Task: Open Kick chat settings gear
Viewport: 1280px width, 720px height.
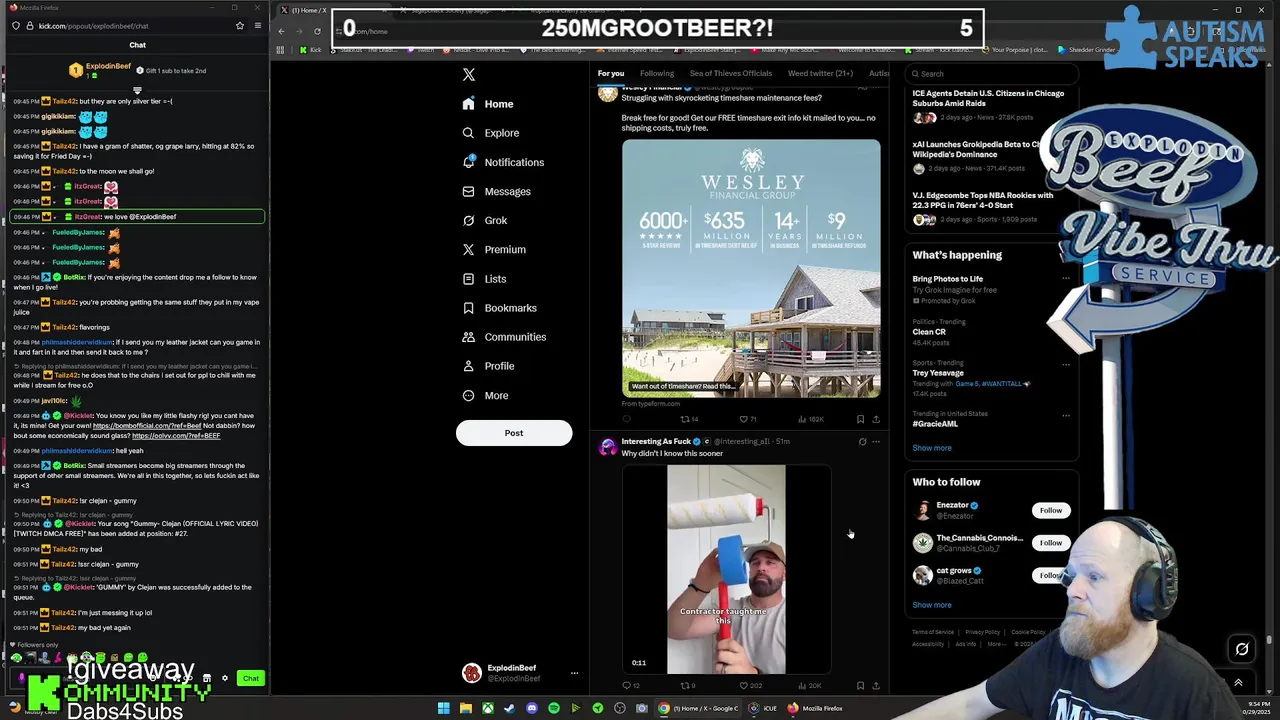Action: [x=224, y=679]
